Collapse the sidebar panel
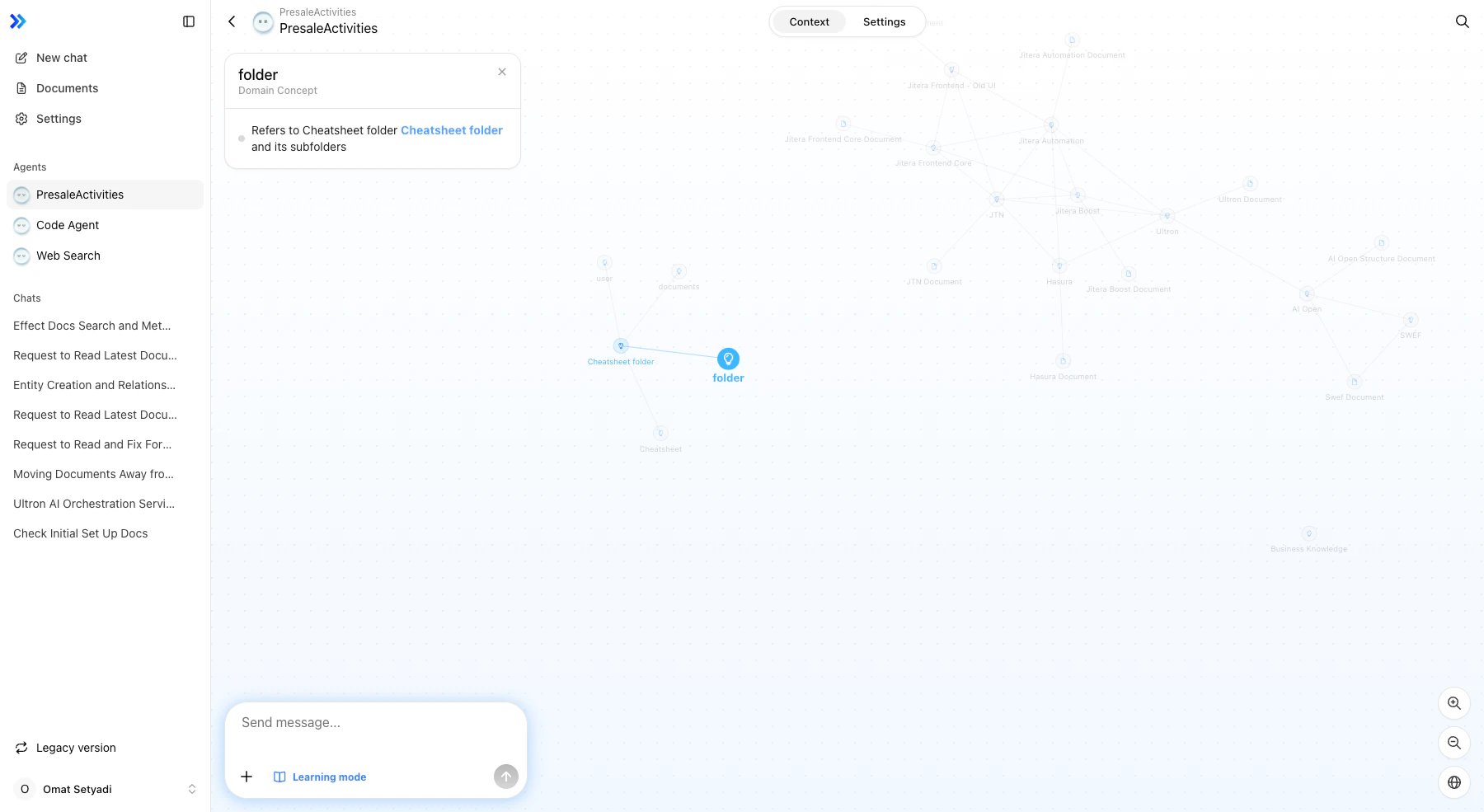 click(189, 21)
